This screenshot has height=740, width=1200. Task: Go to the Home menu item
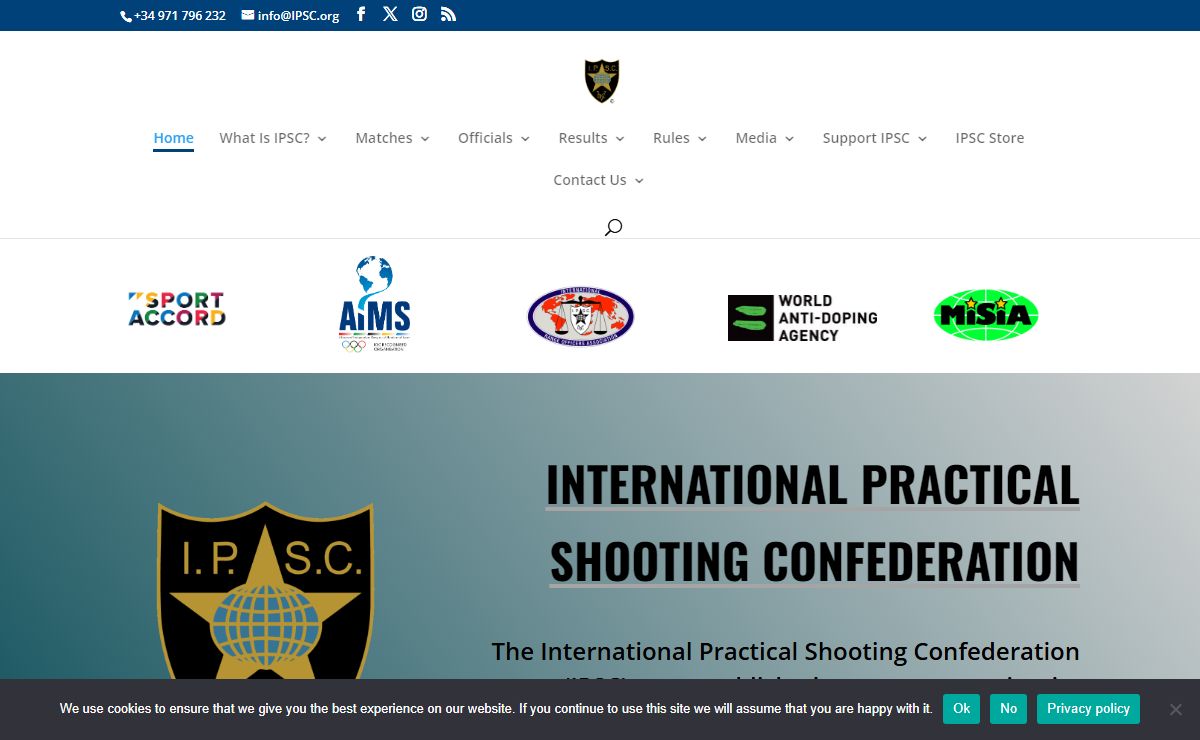pos(173,138)
